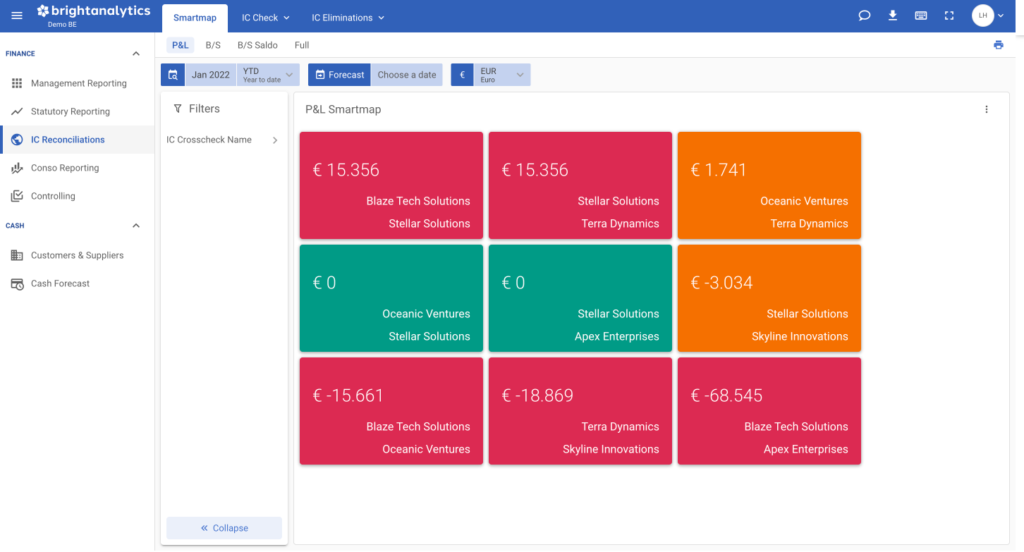Click the Collapse filters button
This screenshot has width=1024, height=552.
tap(224, 528)
